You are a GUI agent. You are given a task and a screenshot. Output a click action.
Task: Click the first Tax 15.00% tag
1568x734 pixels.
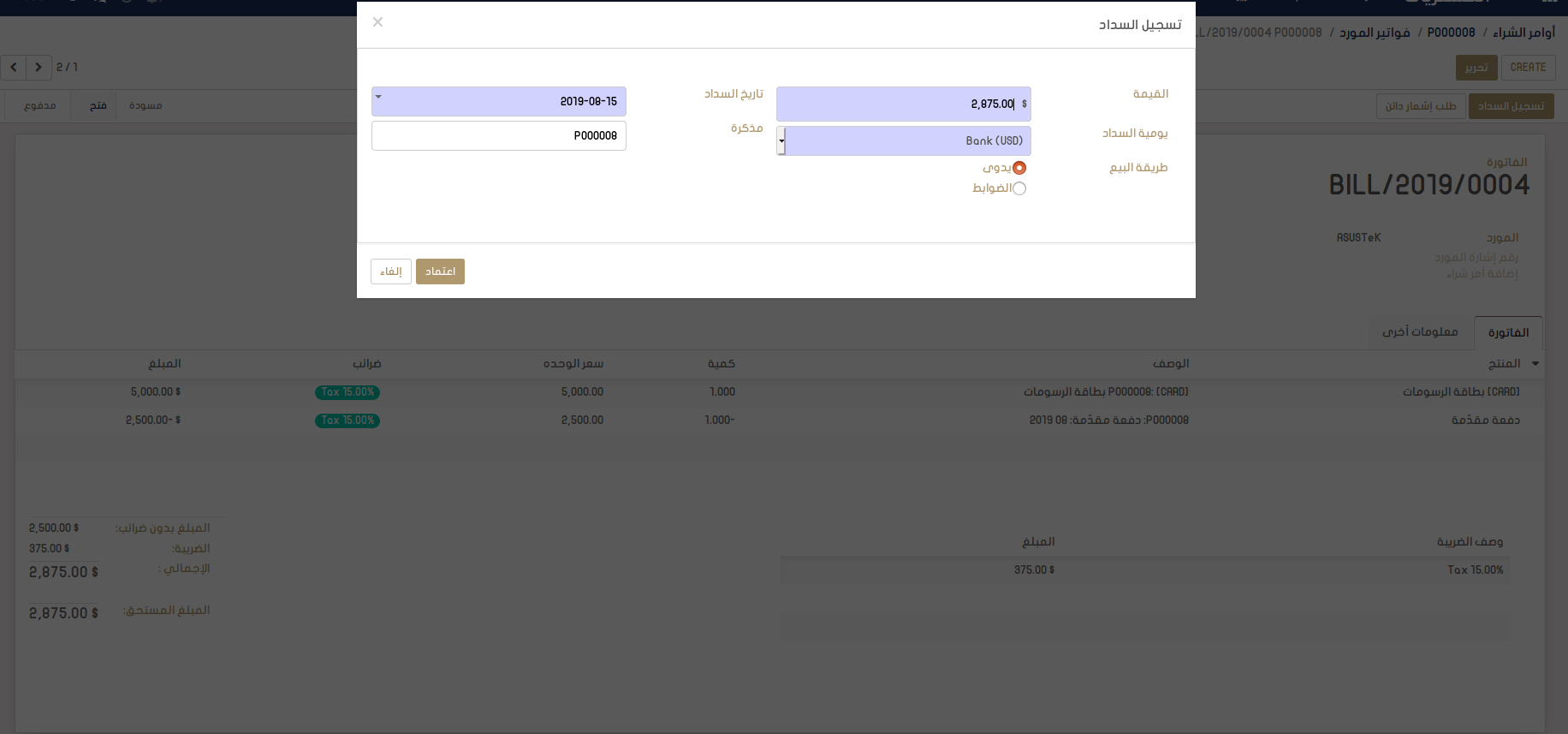347,392
